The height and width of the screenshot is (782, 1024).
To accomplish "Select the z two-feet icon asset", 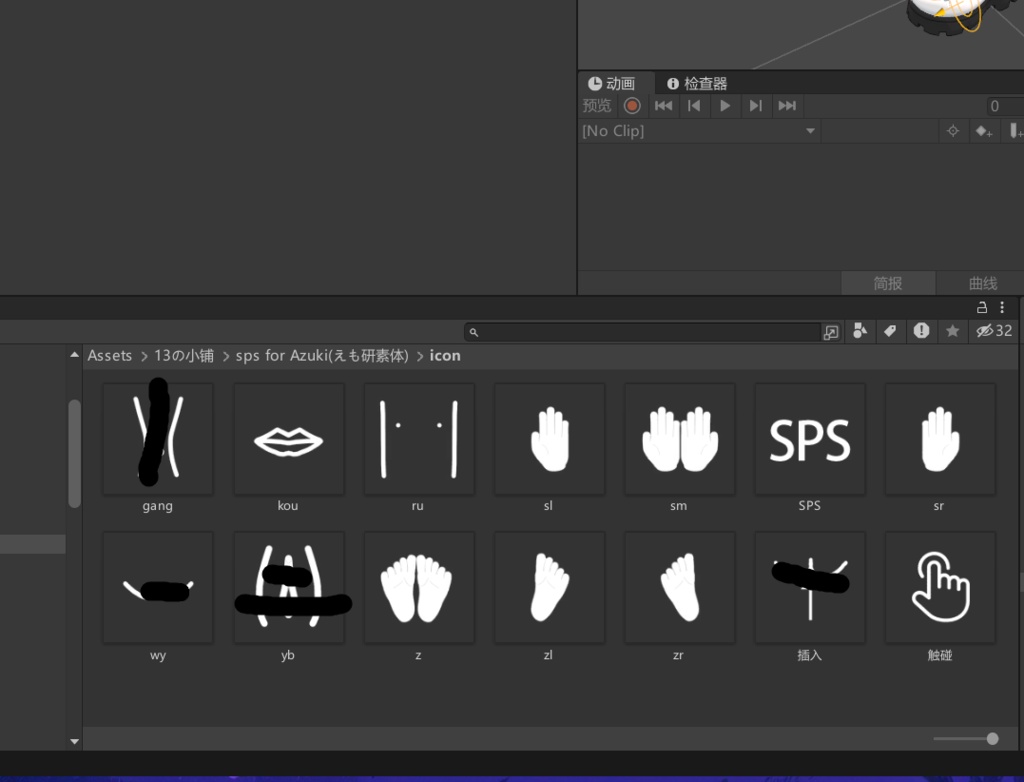I will [419, 587].
